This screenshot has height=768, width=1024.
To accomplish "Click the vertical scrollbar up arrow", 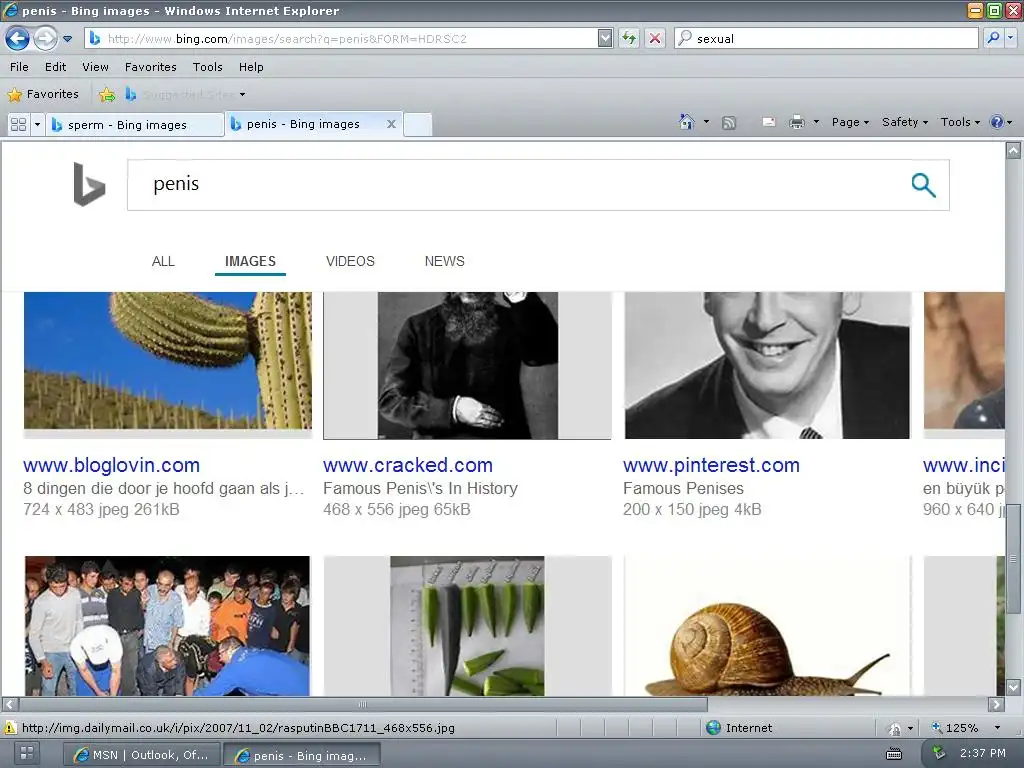I will click(1014, 151).
